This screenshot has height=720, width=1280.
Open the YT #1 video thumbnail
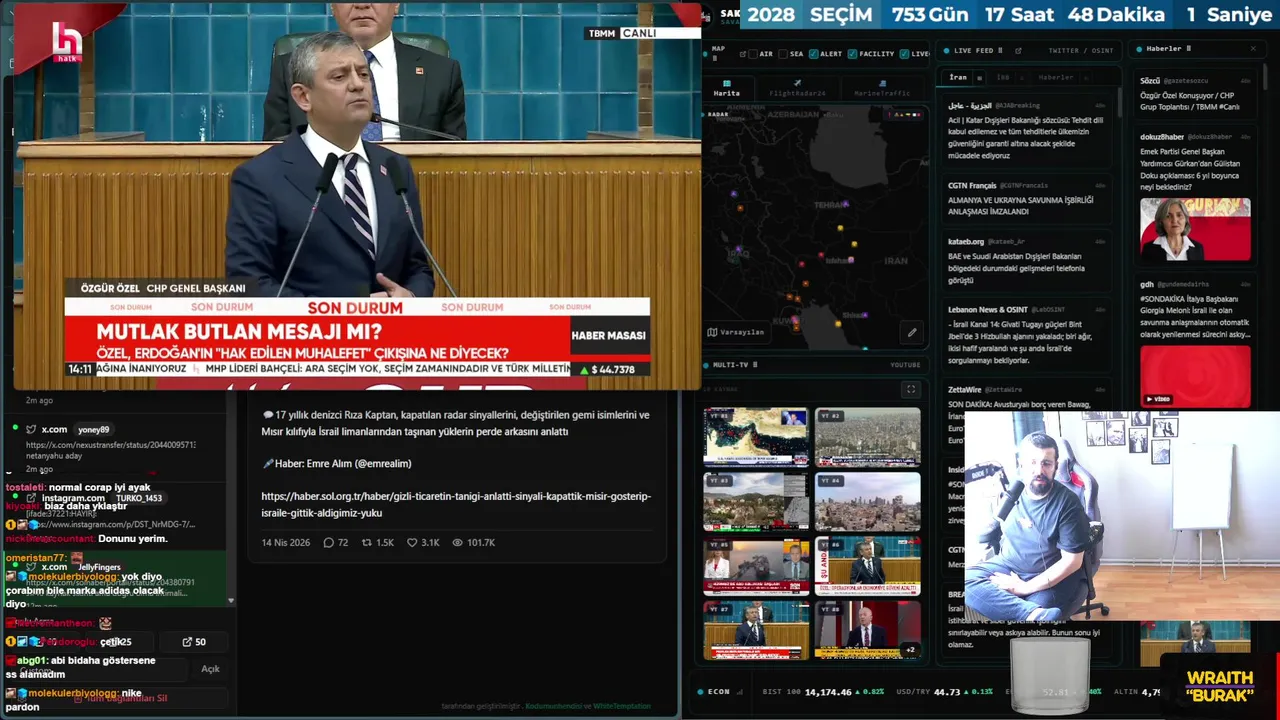tap(756, 437)
